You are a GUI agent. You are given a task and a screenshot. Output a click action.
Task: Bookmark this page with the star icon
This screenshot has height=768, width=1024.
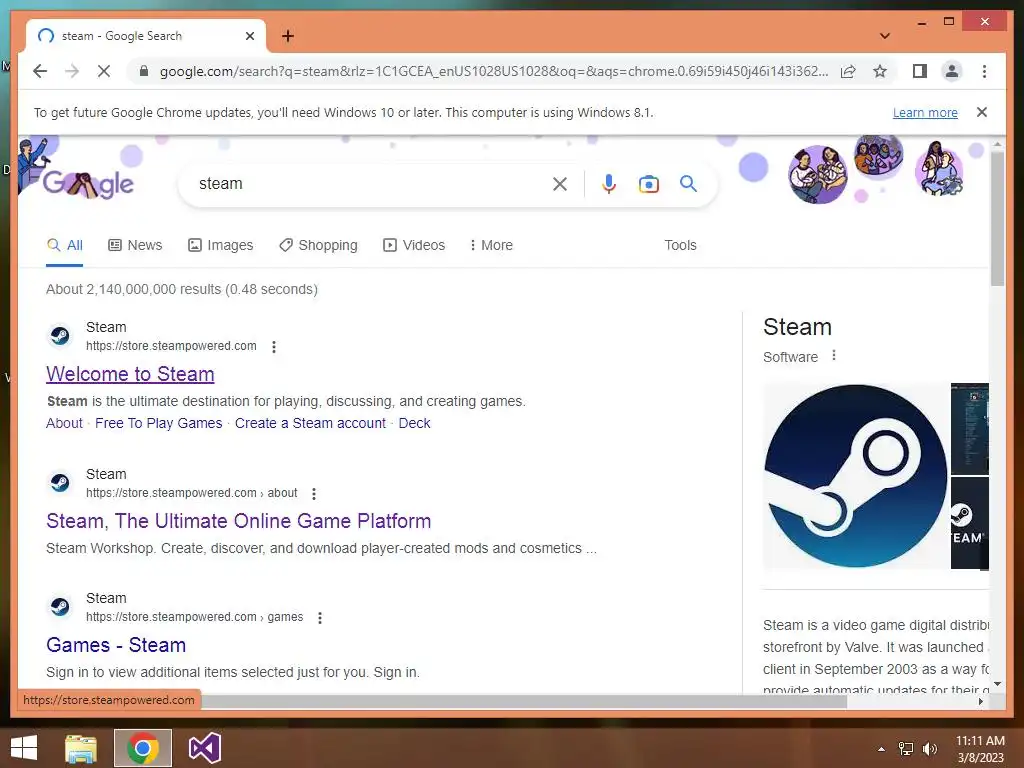pos(880,71)
